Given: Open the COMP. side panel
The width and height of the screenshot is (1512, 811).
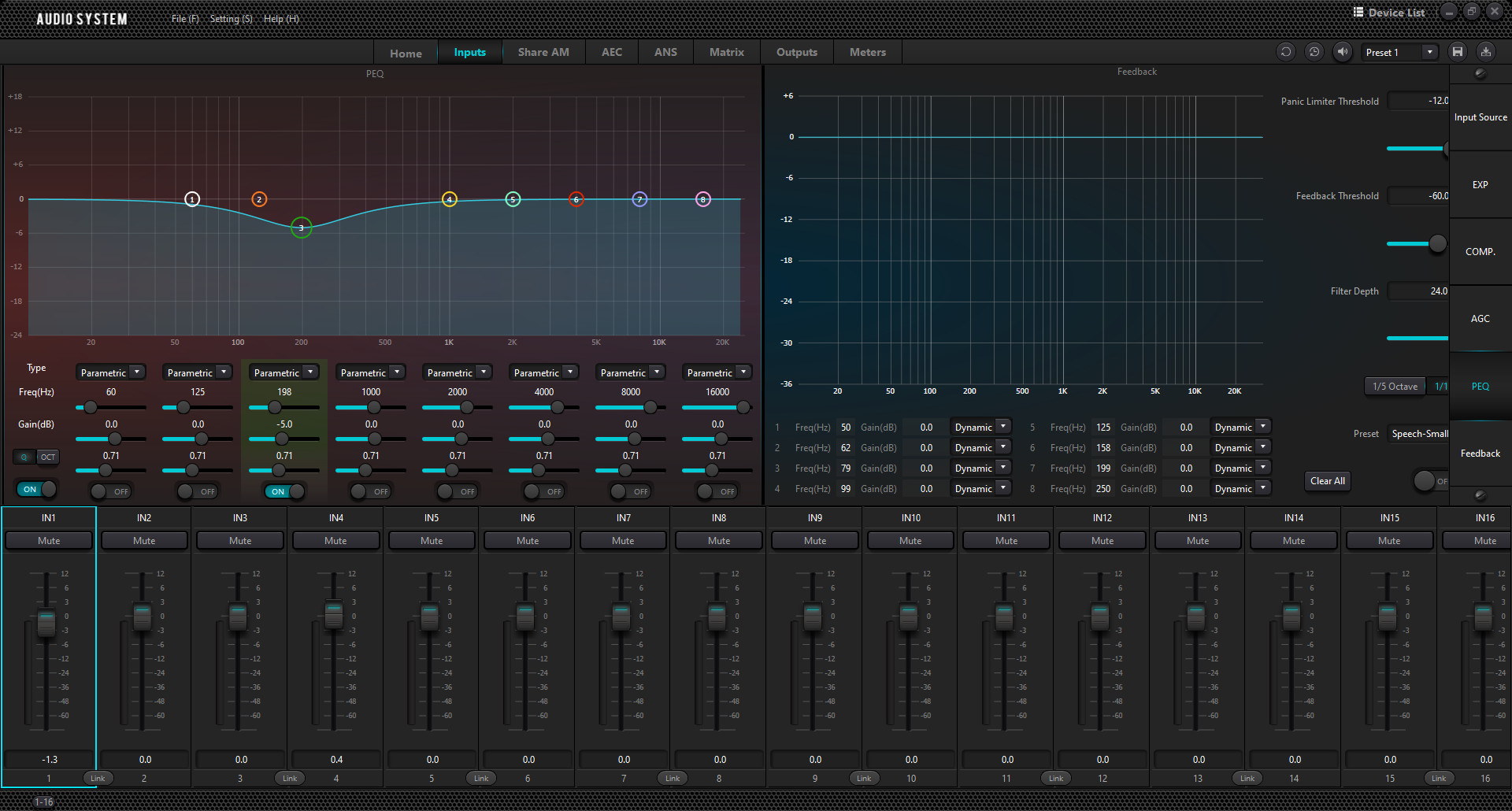Looking at the screenshot, I should 1480,252.
